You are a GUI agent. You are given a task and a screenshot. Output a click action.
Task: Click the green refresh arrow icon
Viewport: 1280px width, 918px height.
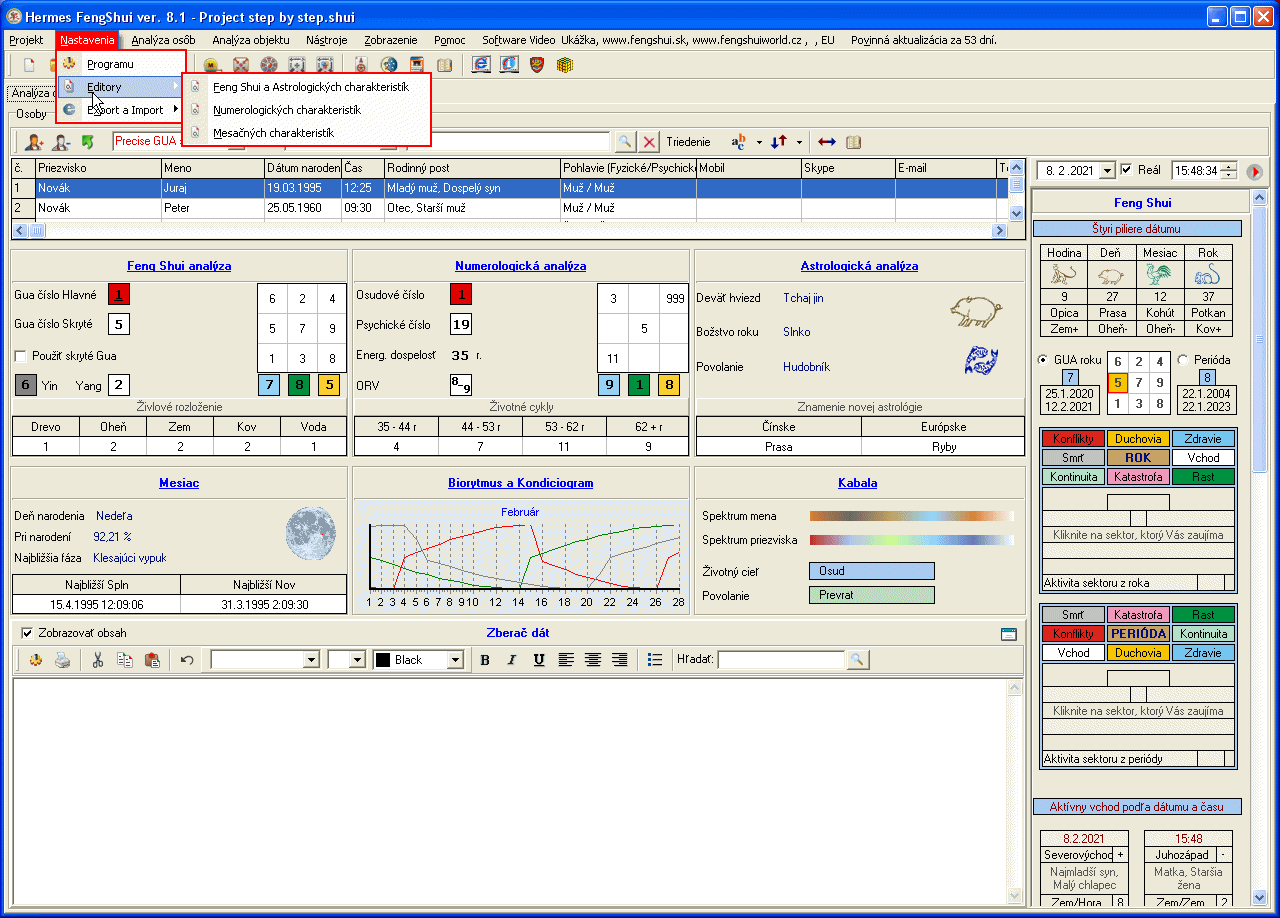click(x=87, y=142)
